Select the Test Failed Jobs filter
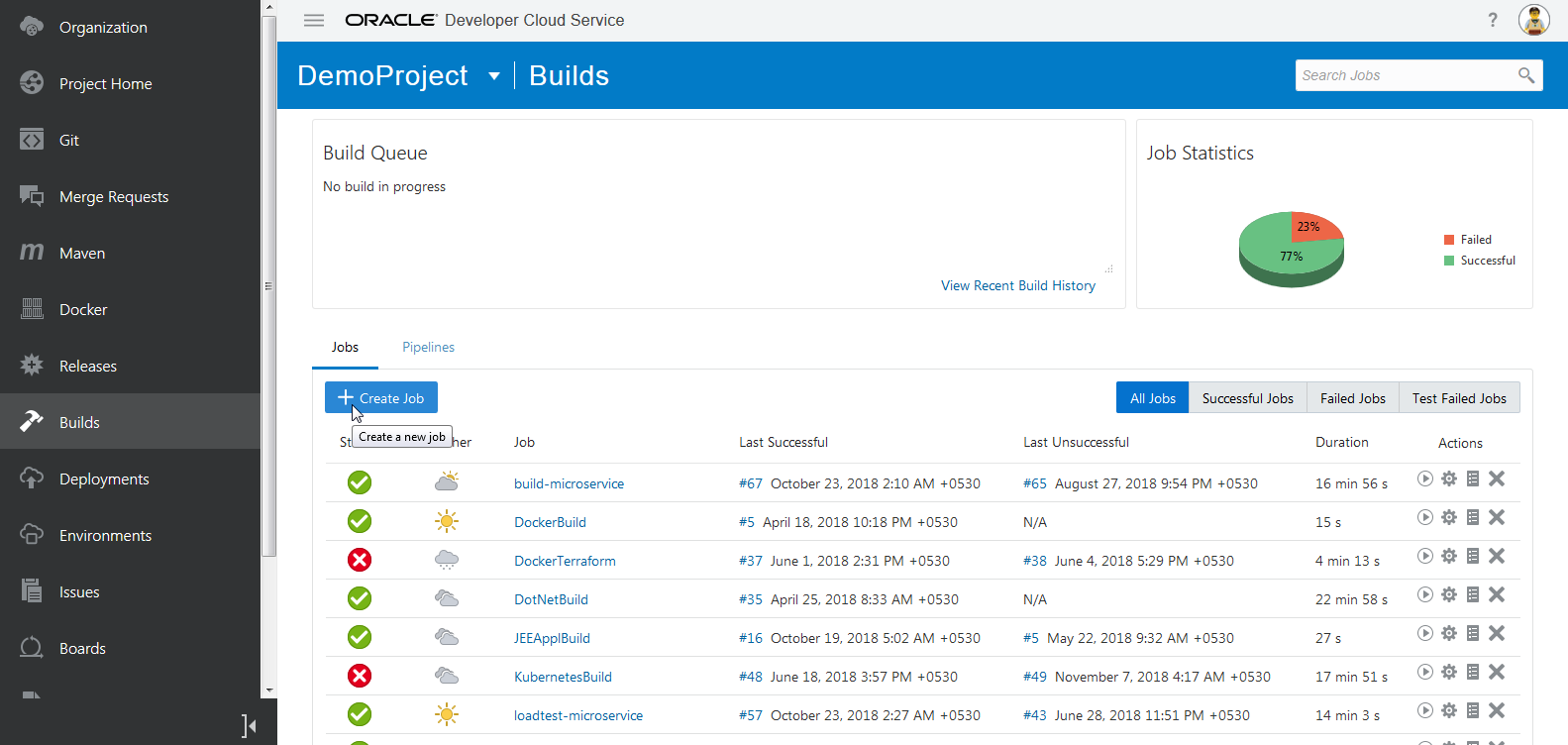This screenshot has height=745, width=1568. coord(1458,398)
